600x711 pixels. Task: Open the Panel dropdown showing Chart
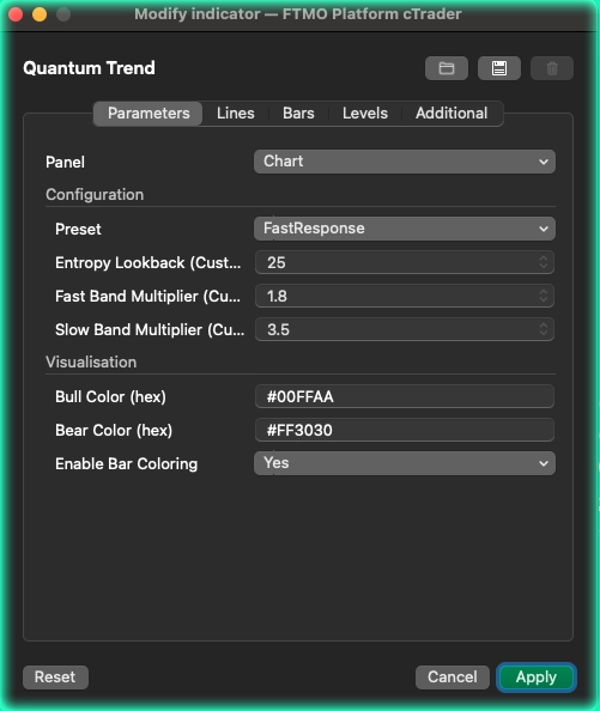(x=405, y=161)
